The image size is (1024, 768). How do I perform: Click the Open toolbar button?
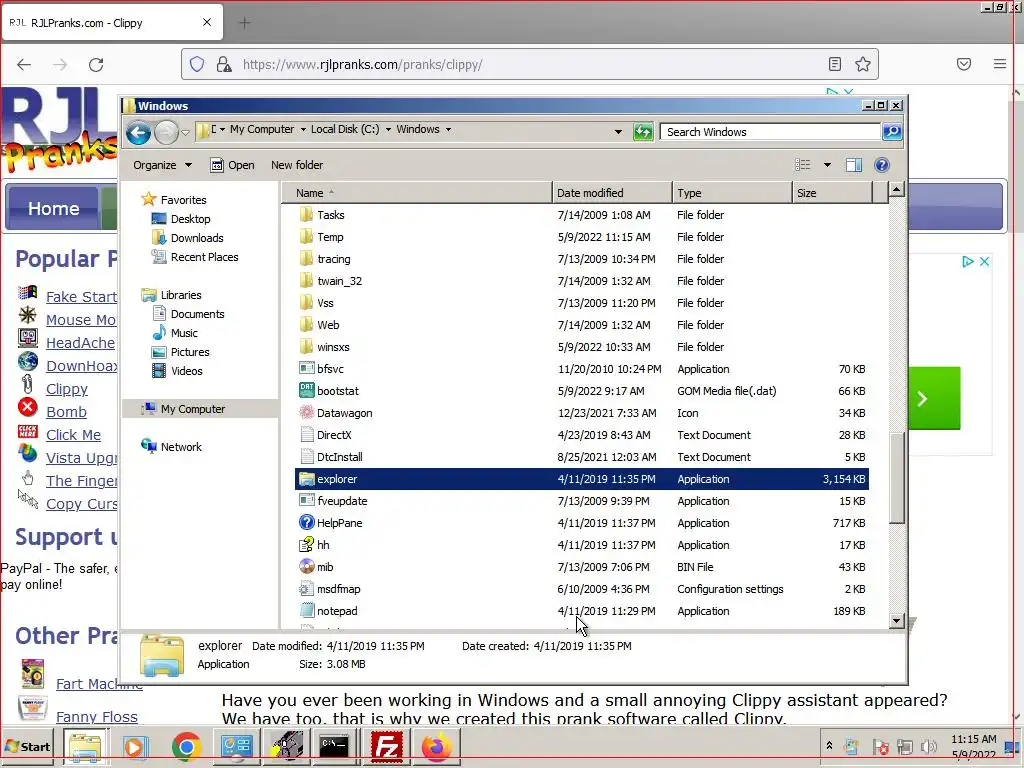point(232,165)
